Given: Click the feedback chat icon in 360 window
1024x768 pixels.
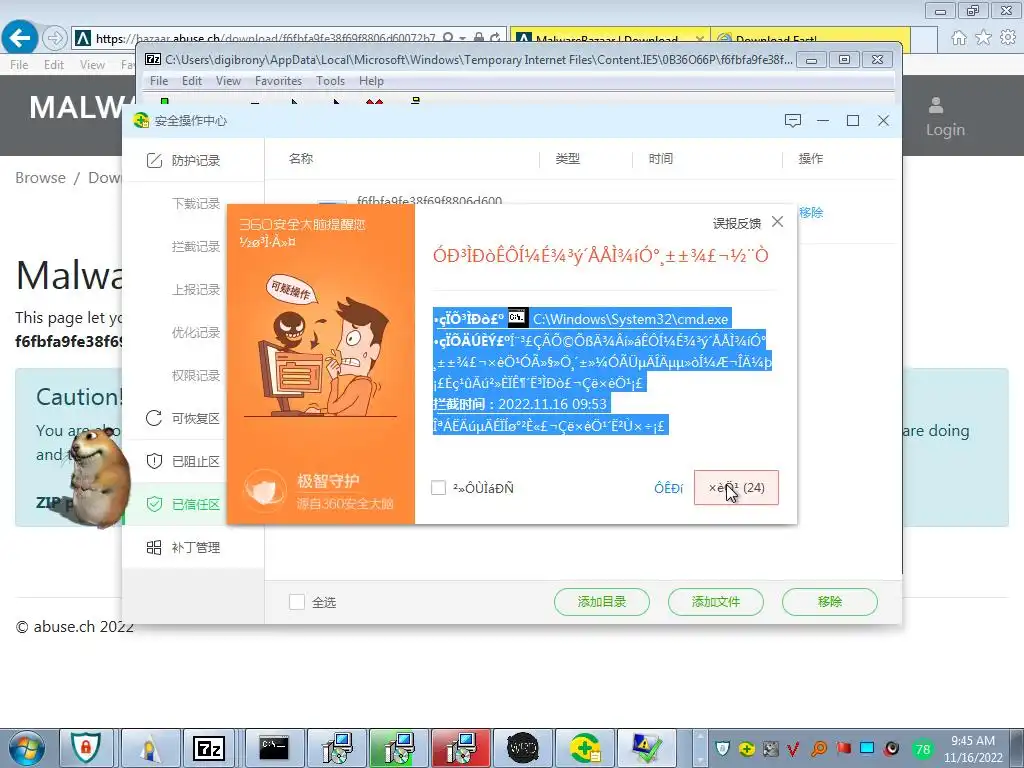Looking at the screenshot, I should click(x=793, y=121).
